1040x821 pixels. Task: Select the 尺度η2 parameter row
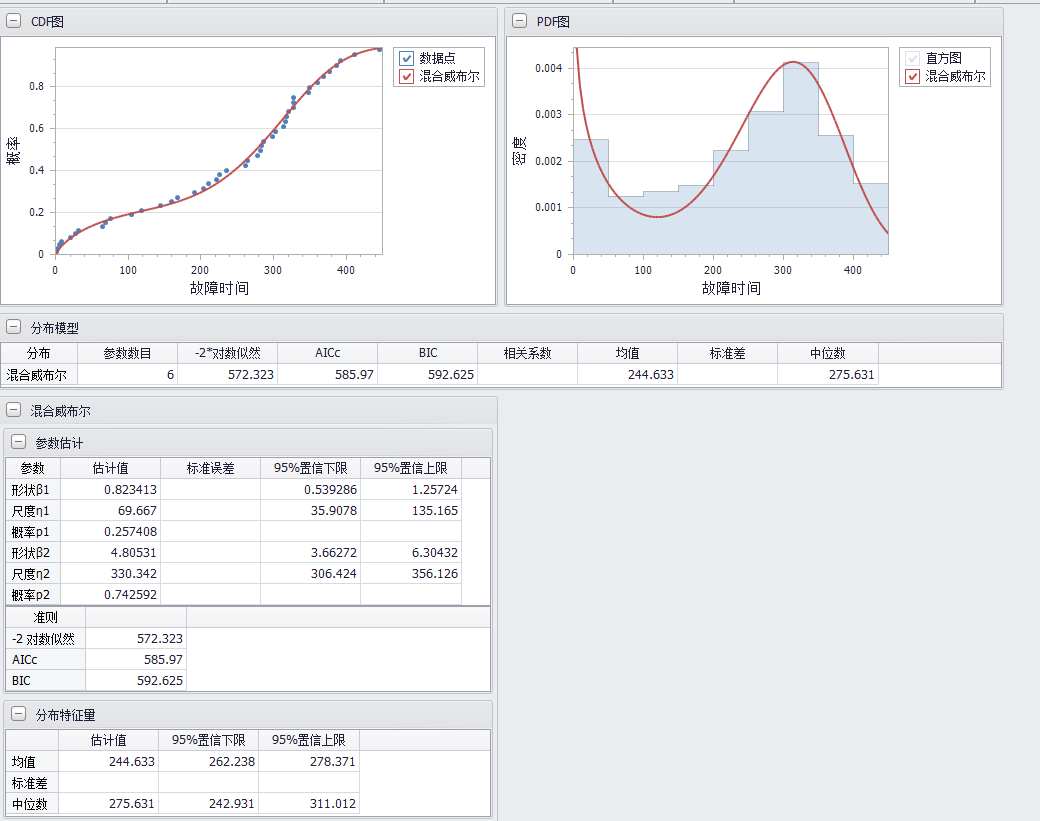click(32, 573)
